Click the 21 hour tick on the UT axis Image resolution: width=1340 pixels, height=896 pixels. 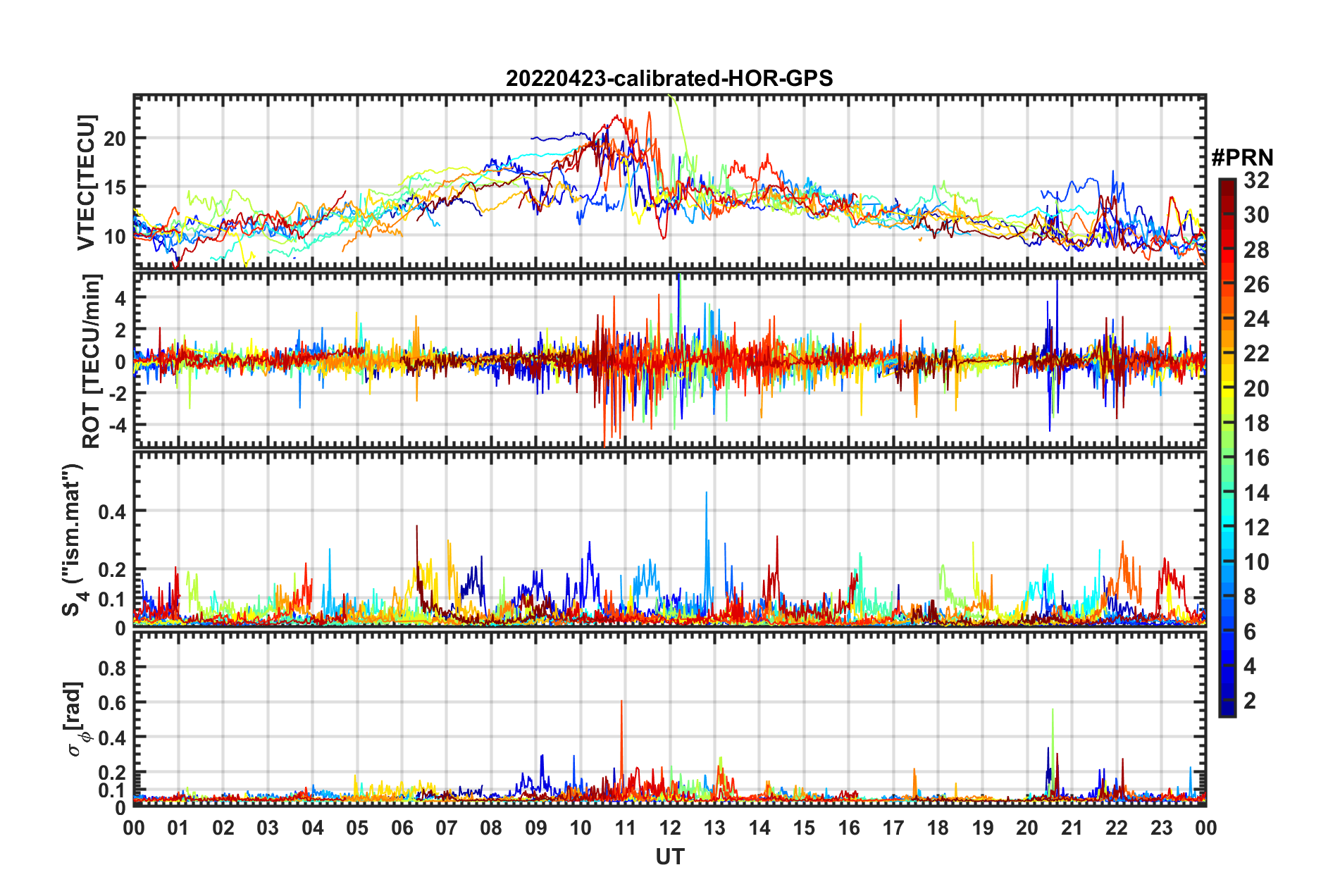(1072, 828)
